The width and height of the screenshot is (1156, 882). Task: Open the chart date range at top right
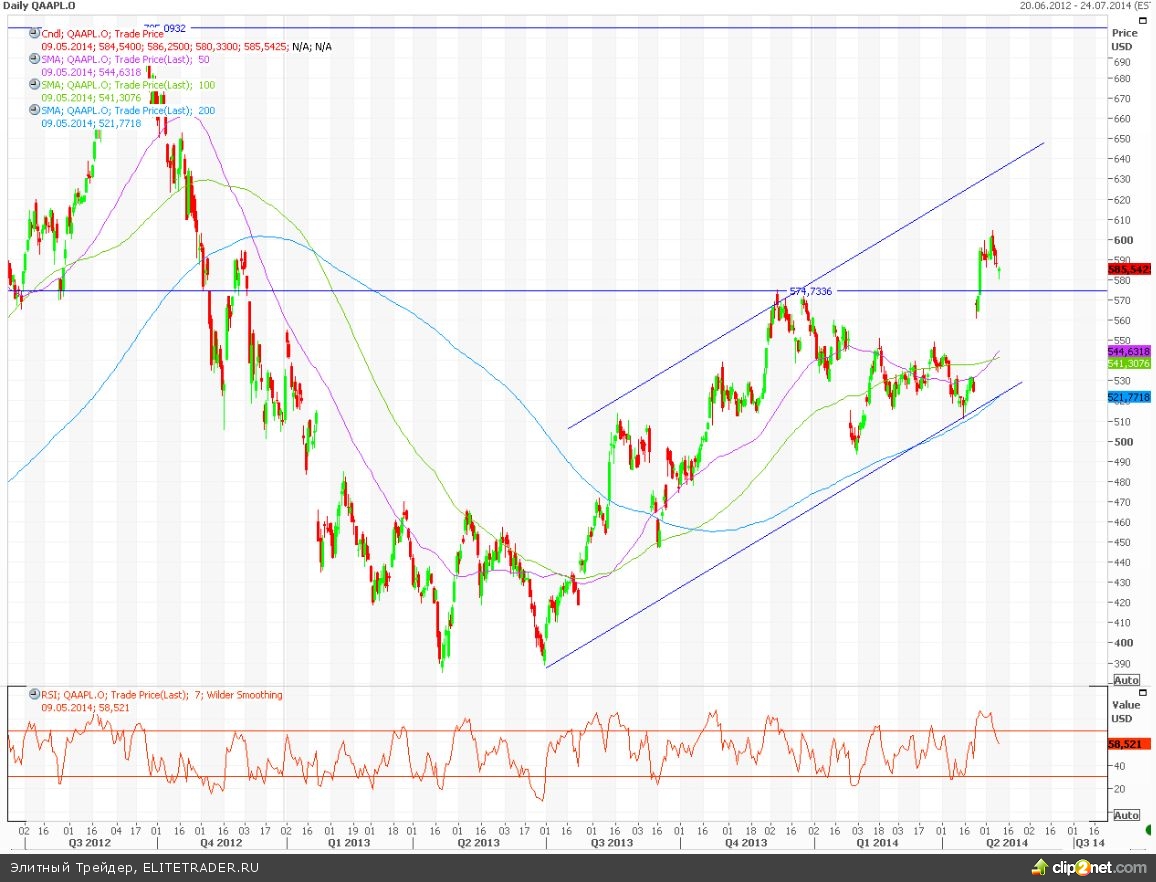pos(1086,6)
